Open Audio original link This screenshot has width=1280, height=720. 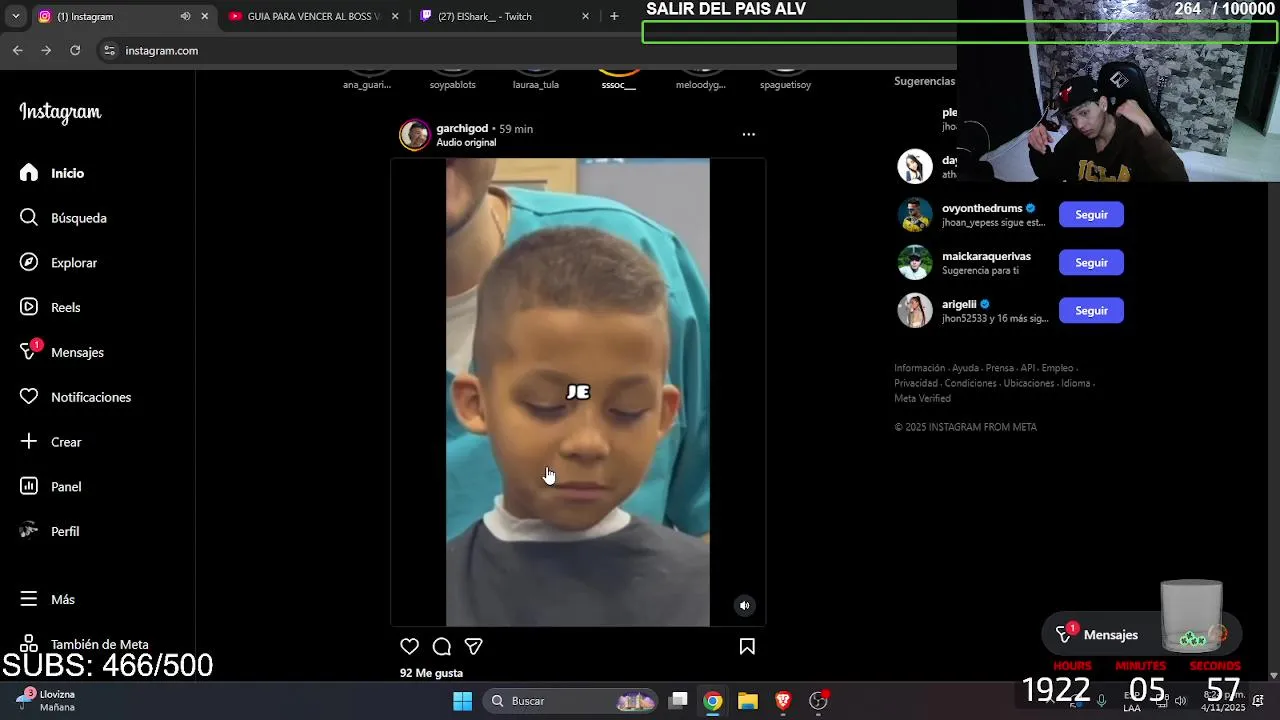(x=466, y=142)
